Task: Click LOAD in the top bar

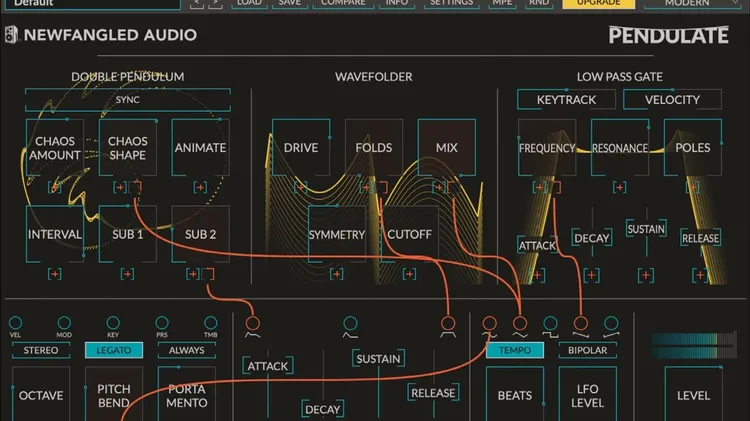Action: [250, 3]
